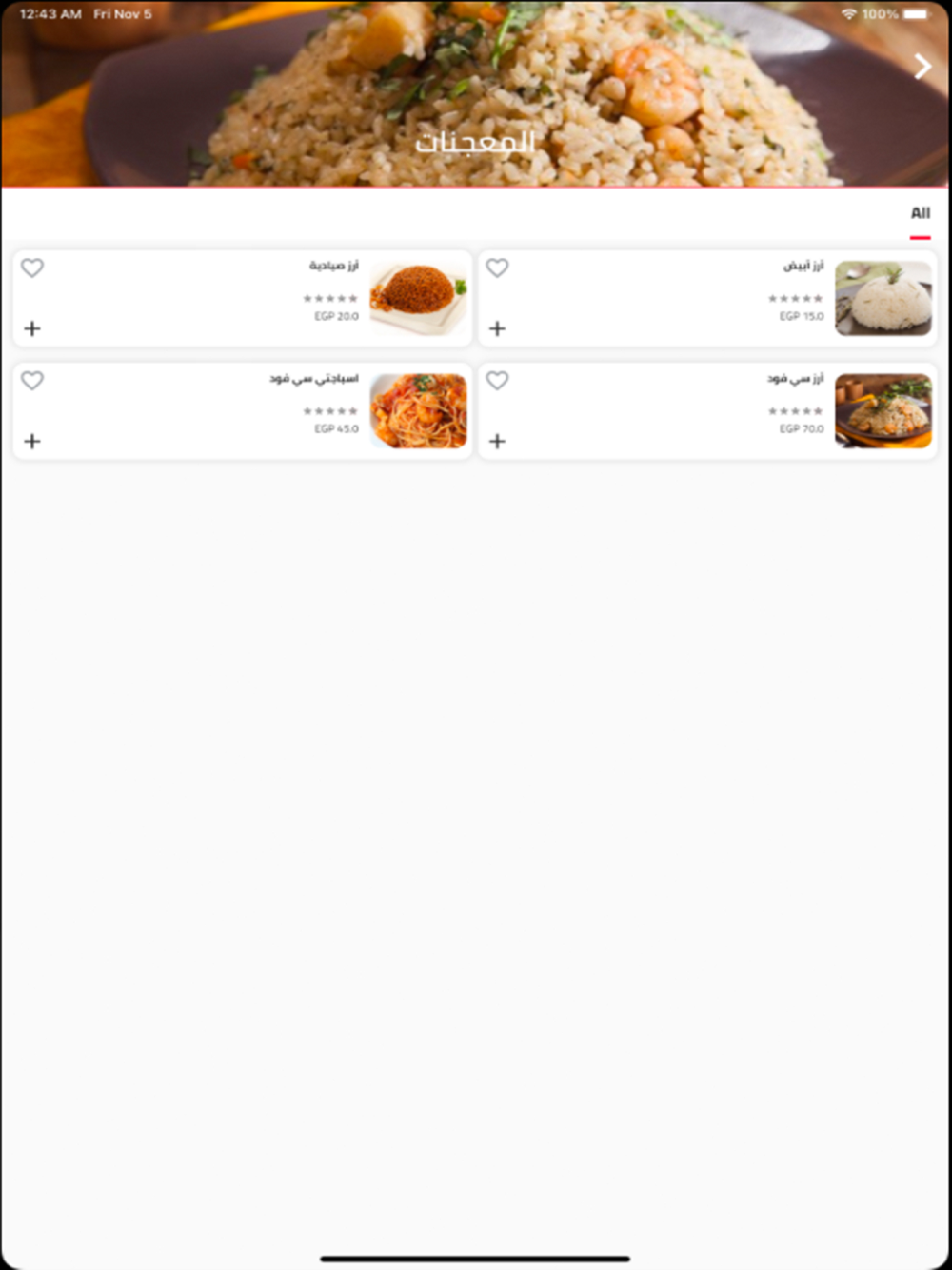Open the اسباجتي سي فود item title
This screenshot has width=952, height=1270.
(313, 379)
